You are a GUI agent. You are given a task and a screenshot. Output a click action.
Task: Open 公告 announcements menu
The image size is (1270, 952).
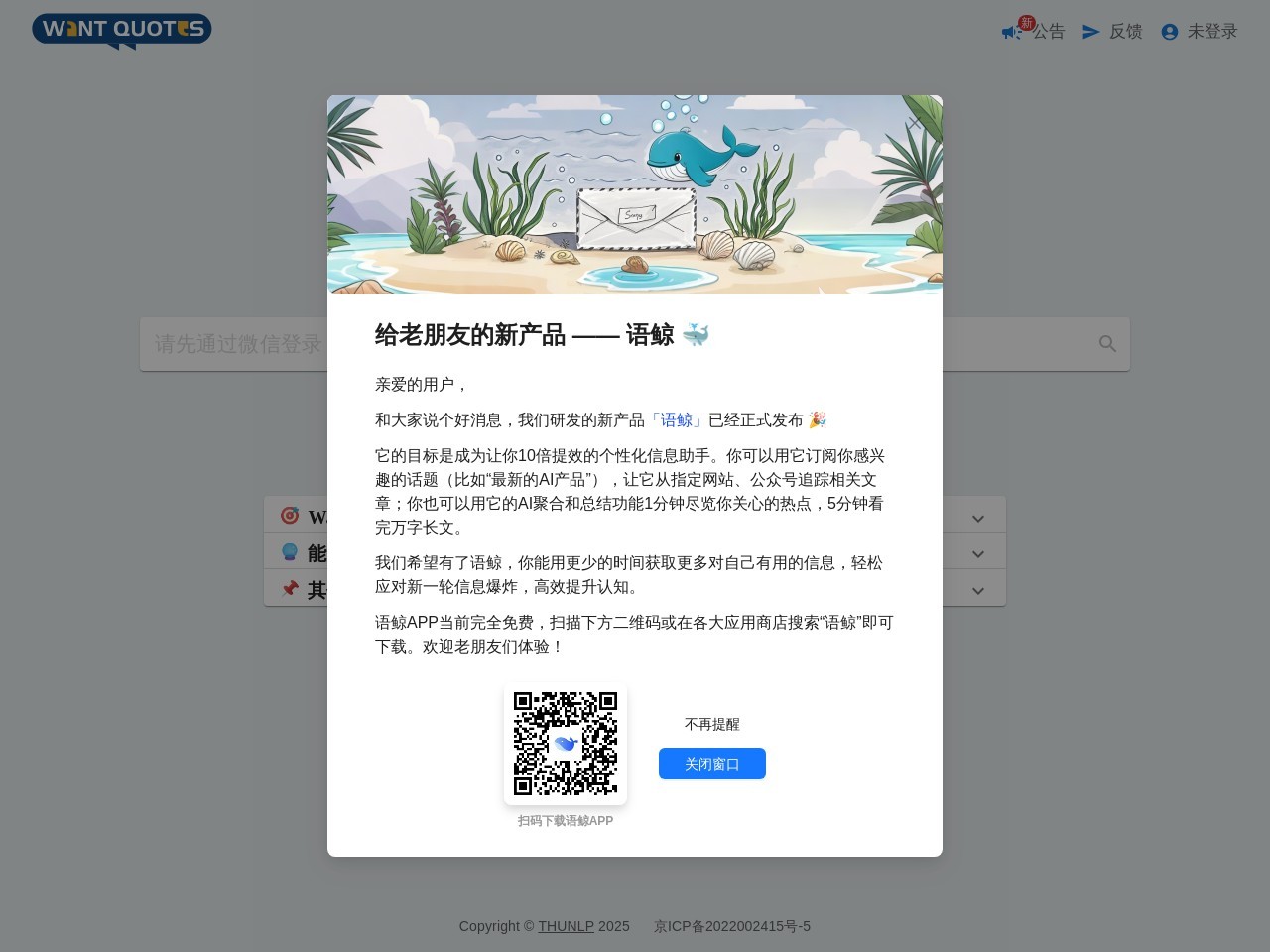[1049, 32]
